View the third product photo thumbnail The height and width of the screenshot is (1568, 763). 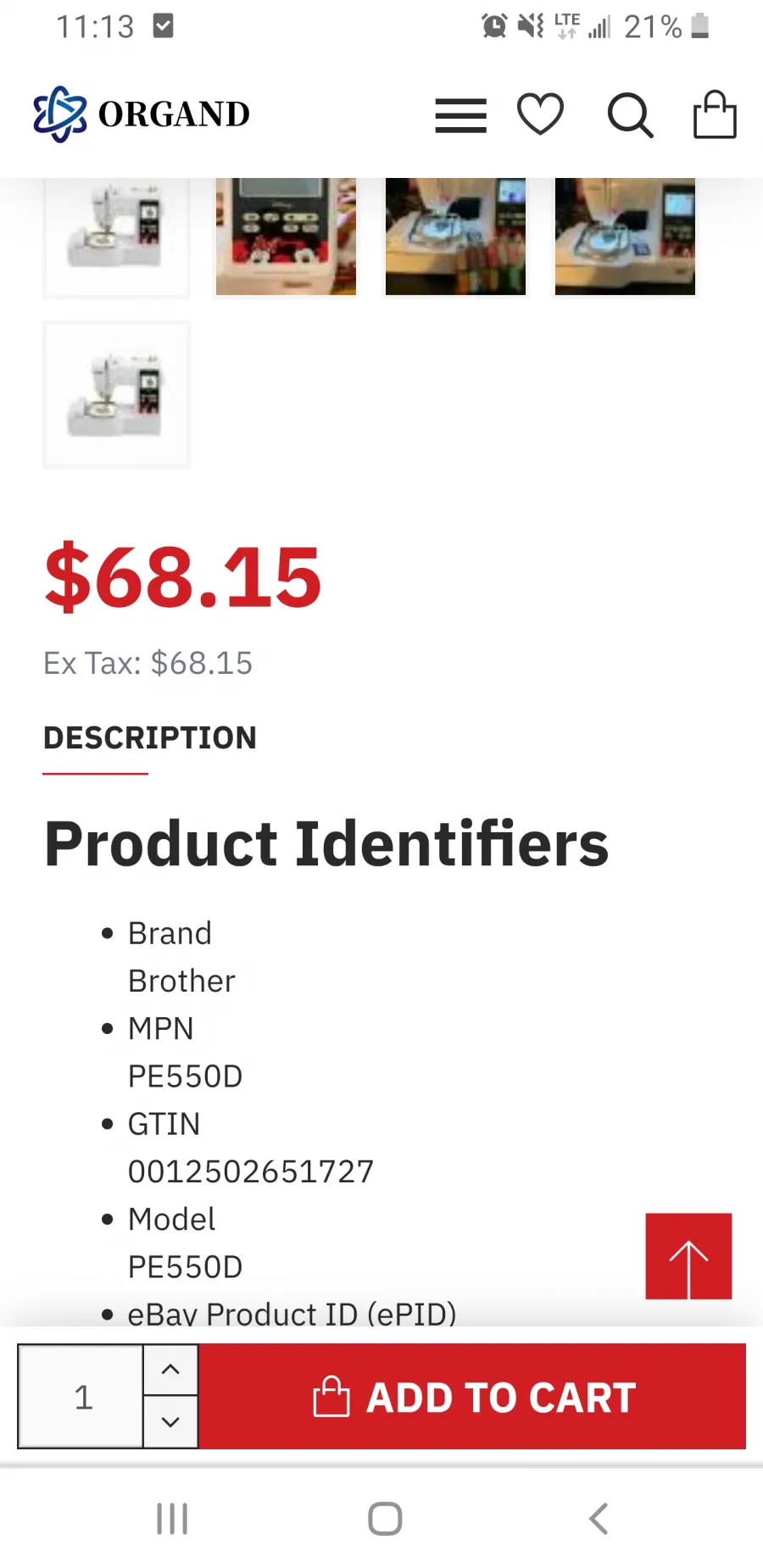(x=455, y=236)
